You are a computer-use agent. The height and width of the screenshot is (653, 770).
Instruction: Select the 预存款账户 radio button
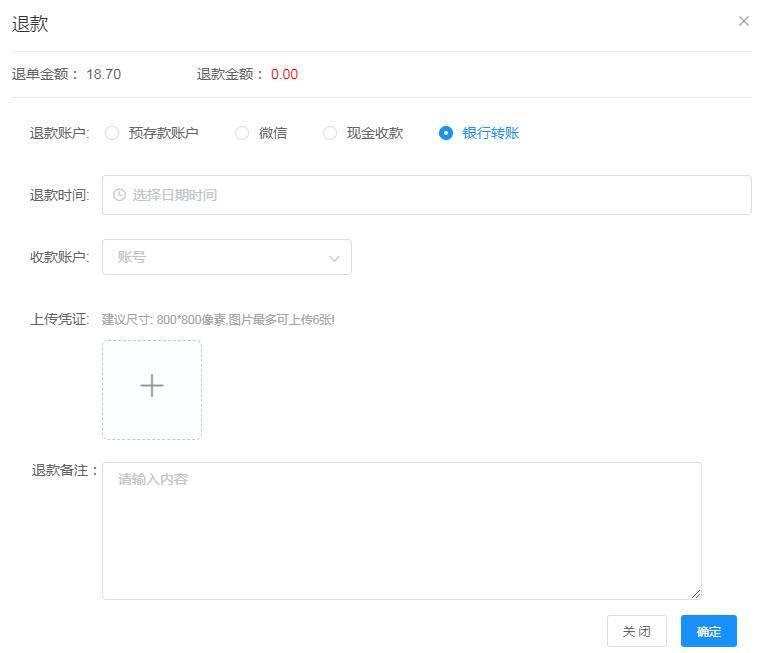112,133
